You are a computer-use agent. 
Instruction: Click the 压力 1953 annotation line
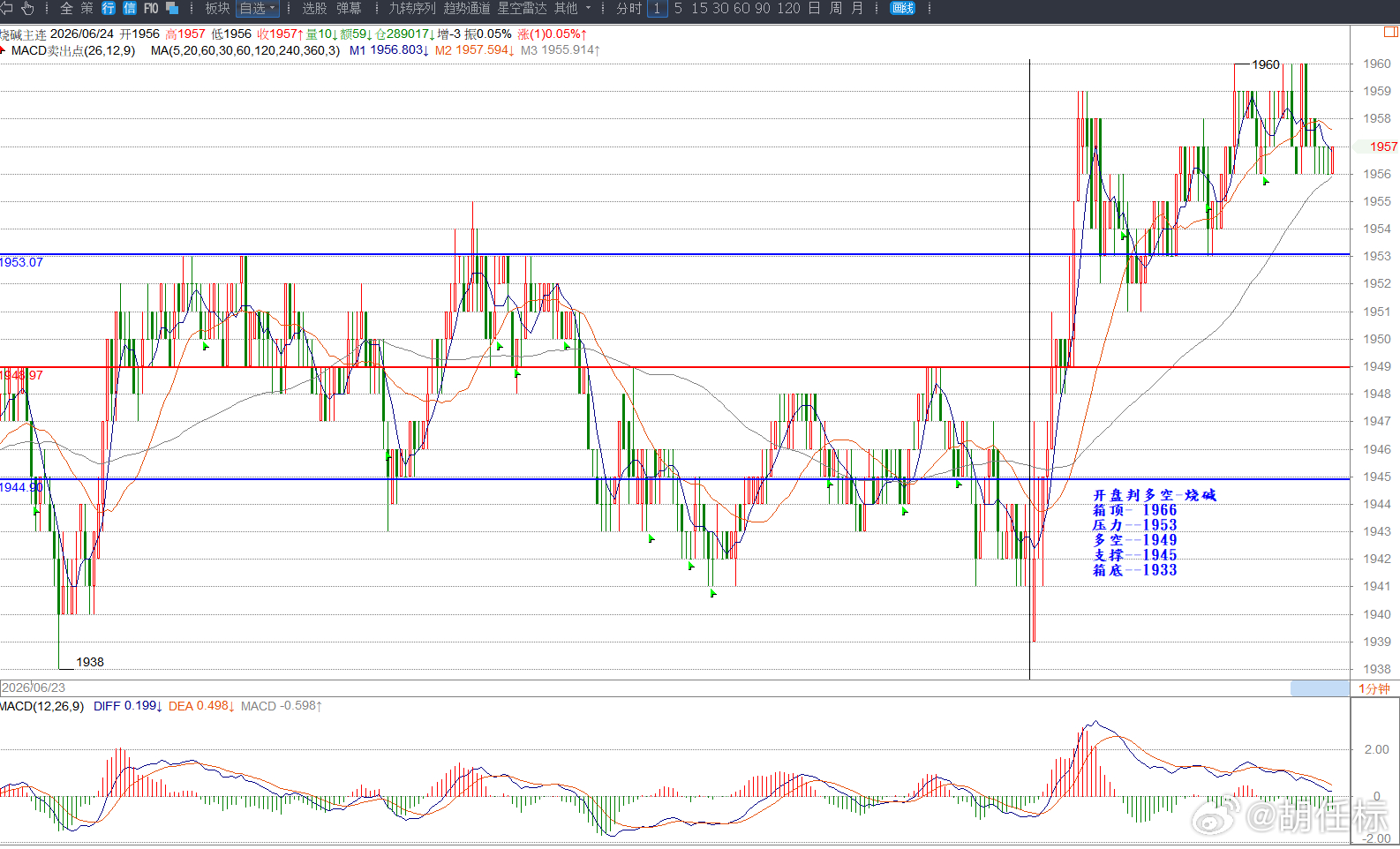(x=1135, y=525)
